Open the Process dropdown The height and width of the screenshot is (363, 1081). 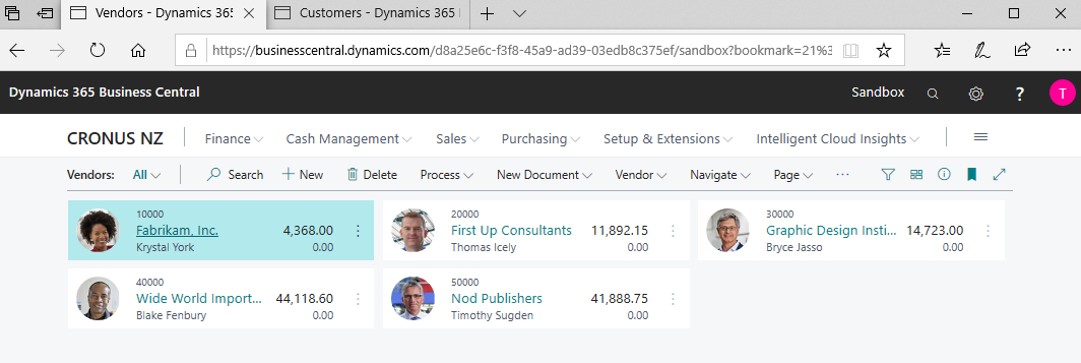click(447, 175)
